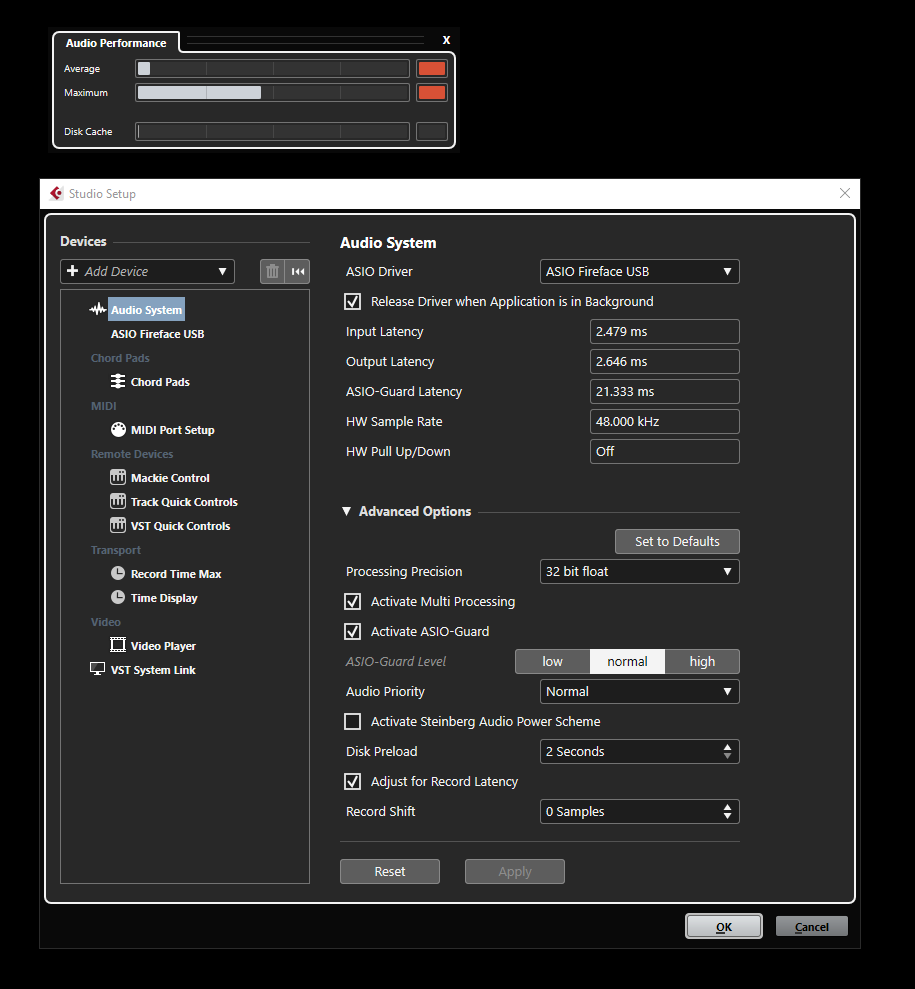Close the Studio Setup window
The width and height of the screenshot is (915, 989).
(845, 193)
